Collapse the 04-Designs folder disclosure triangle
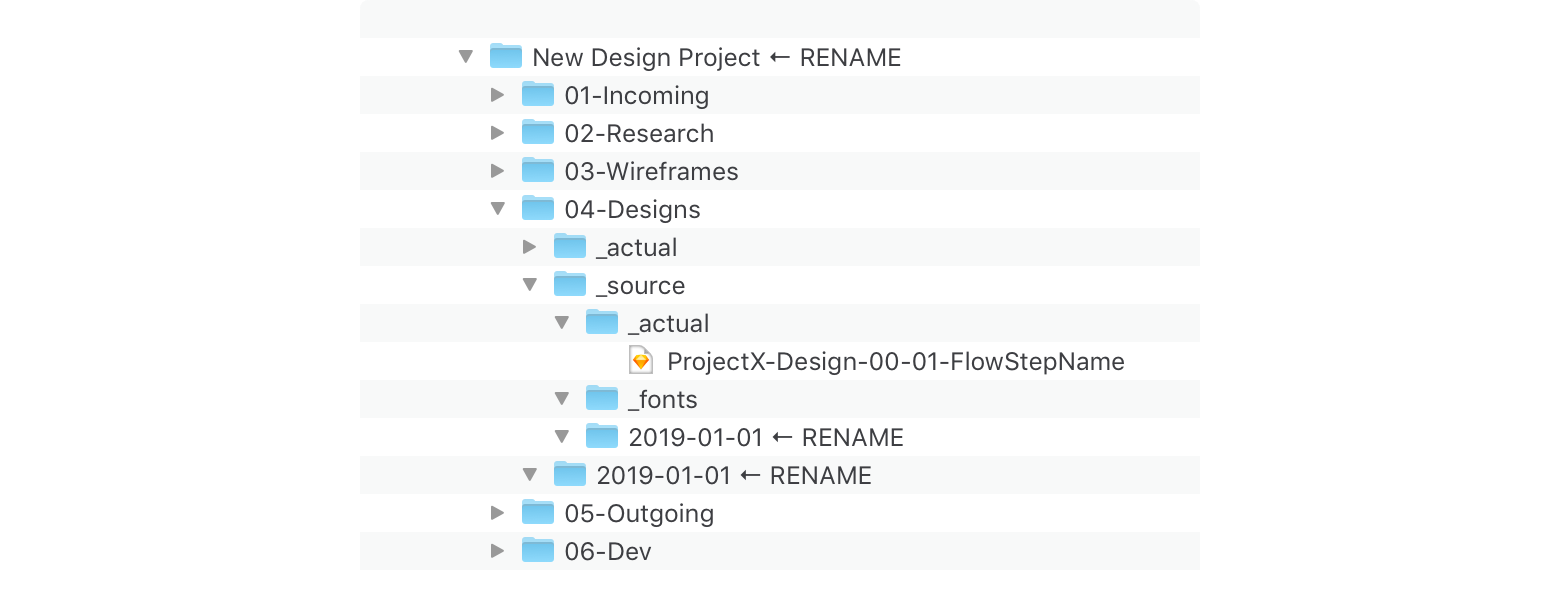This screenshot has height=608, width=1560. [x=497, y=209]
